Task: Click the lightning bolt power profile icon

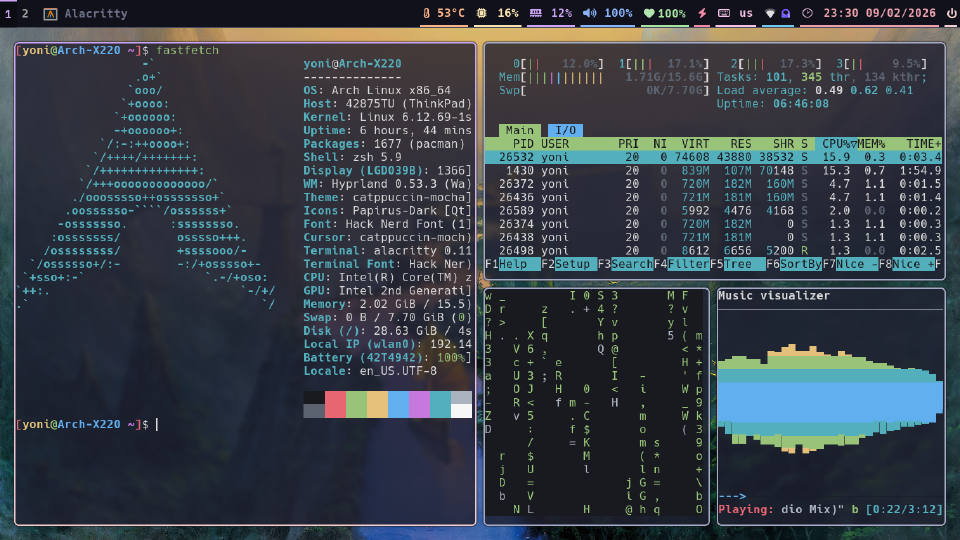Action: pos(702,13)
